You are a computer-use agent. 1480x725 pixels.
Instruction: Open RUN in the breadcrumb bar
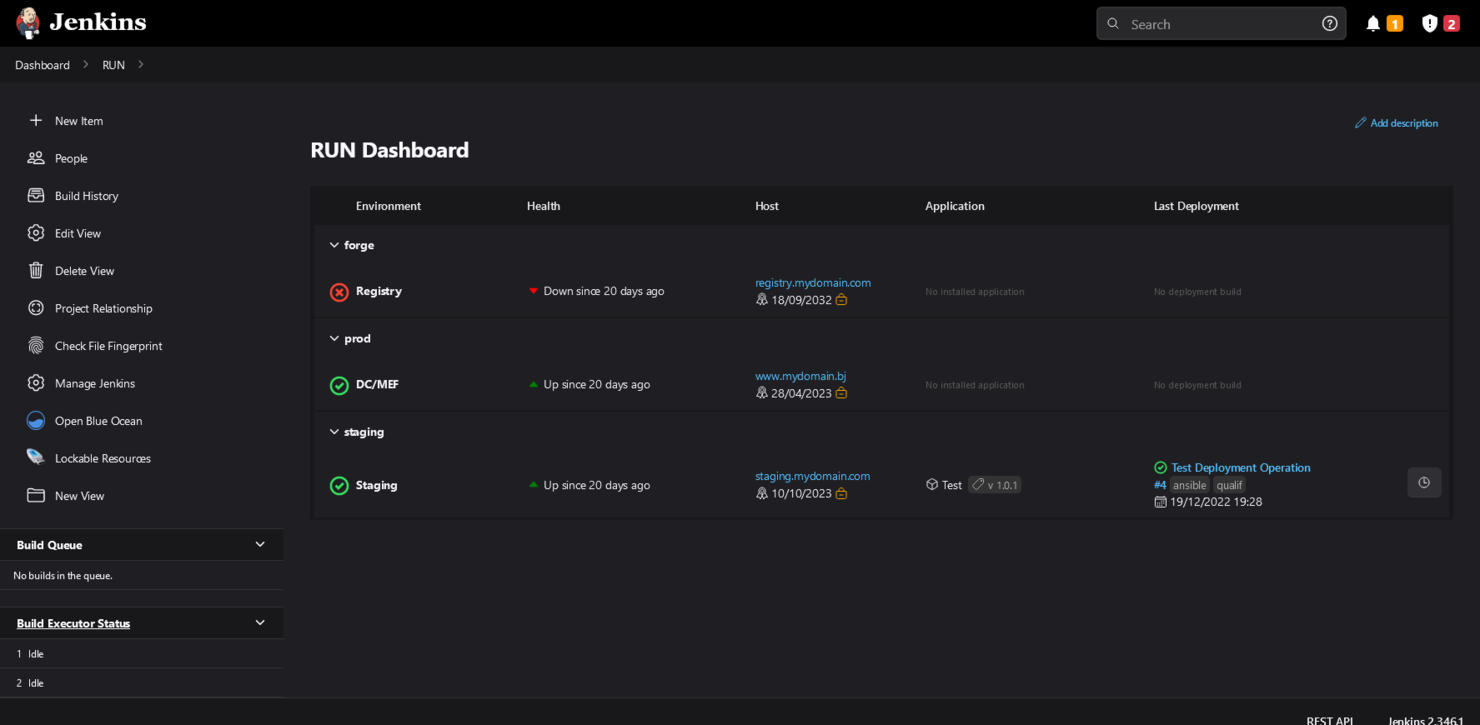pos(113,64)
